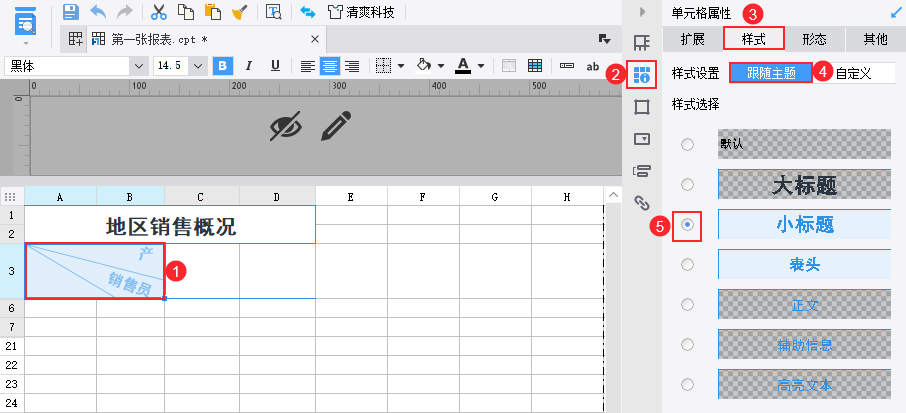Open the cell attributes panel icon

642,74
